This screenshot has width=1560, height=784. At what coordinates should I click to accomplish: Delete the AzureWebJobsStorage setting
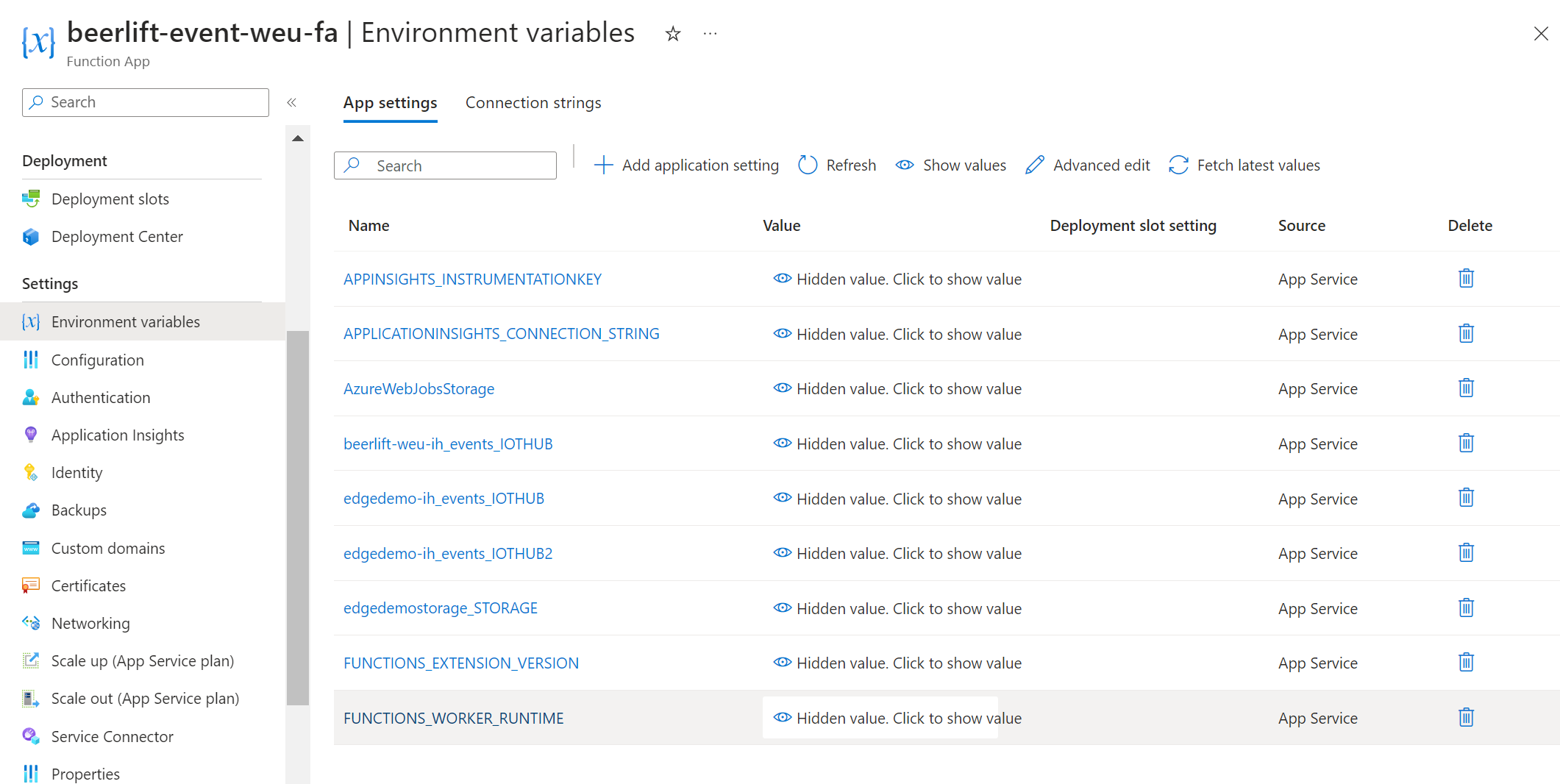coord(1466,388)
